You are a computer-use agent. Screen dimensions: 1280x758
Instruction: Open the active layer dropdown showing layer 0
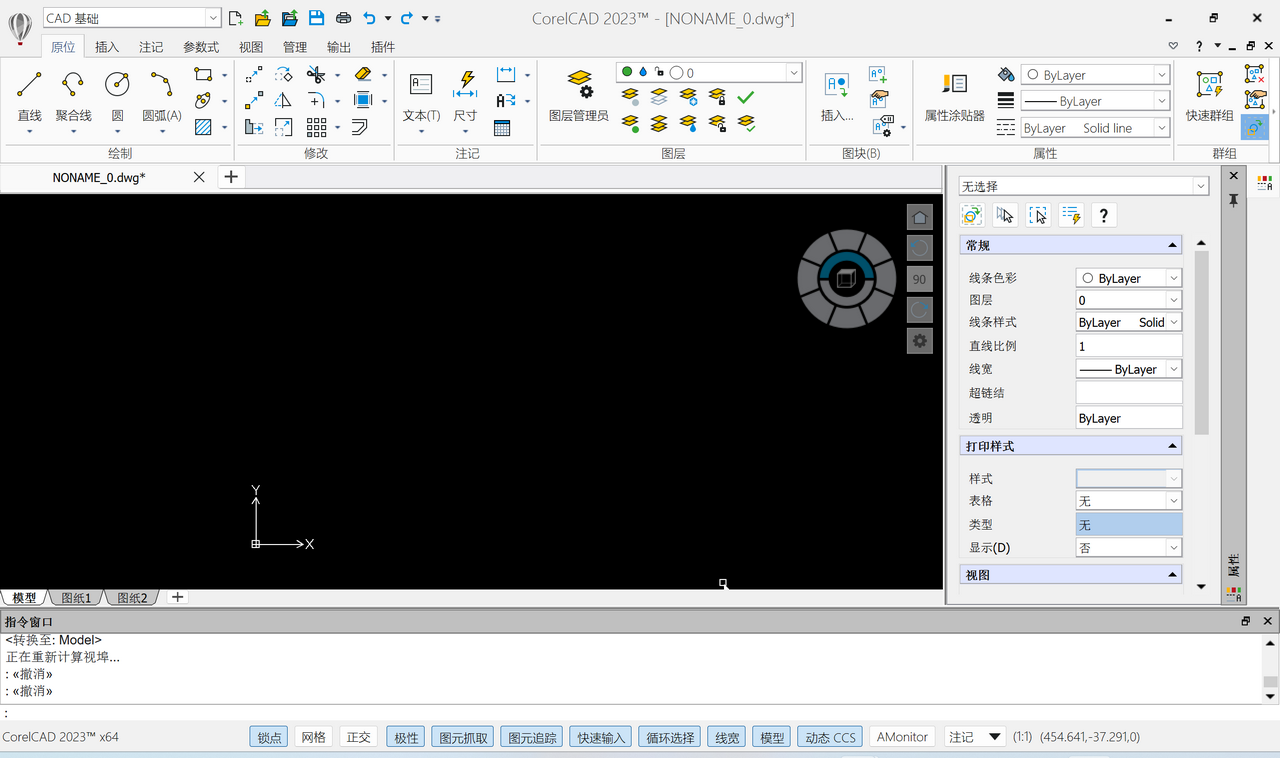pos(793,72)
